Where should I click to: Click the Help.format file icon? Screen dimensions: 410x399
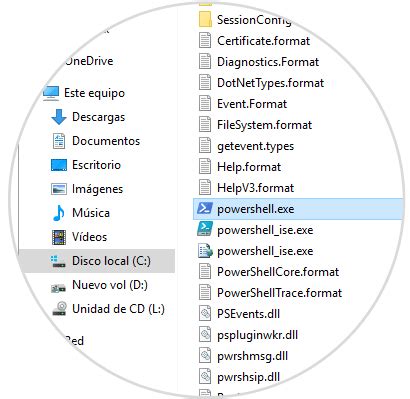[205, 167]
